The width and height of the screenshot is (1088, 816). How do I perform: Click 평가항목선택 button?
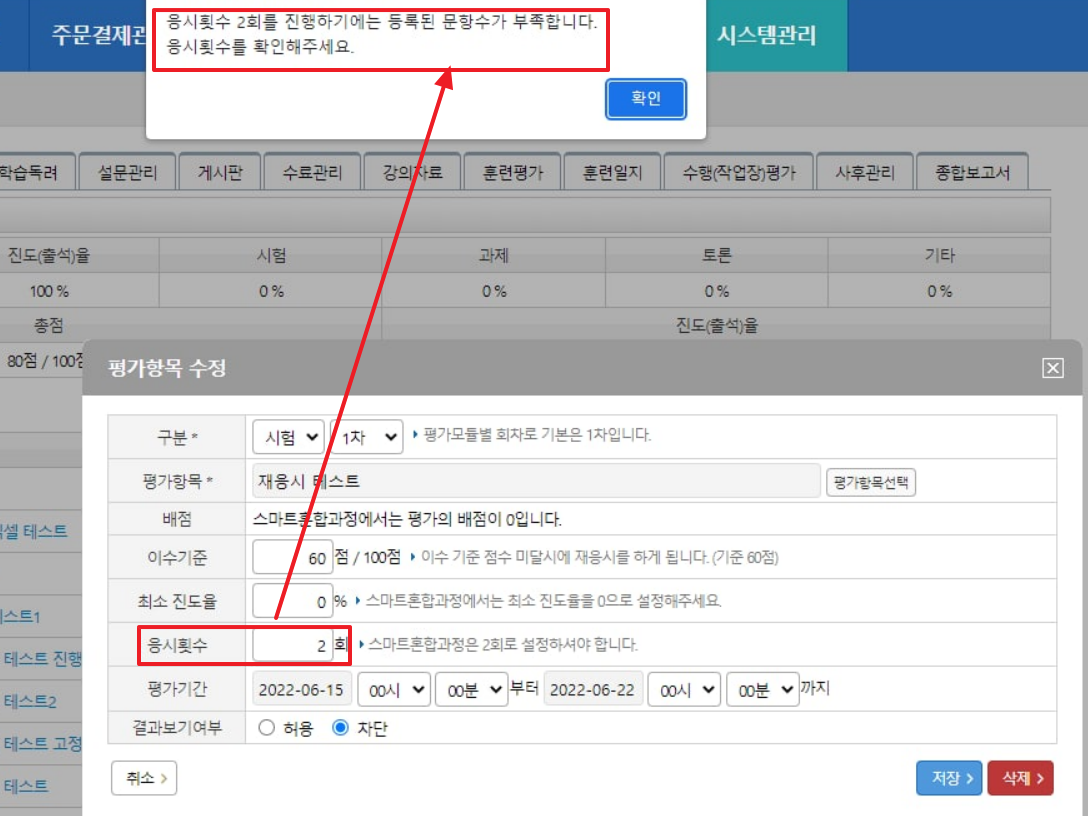click(870, 481)
